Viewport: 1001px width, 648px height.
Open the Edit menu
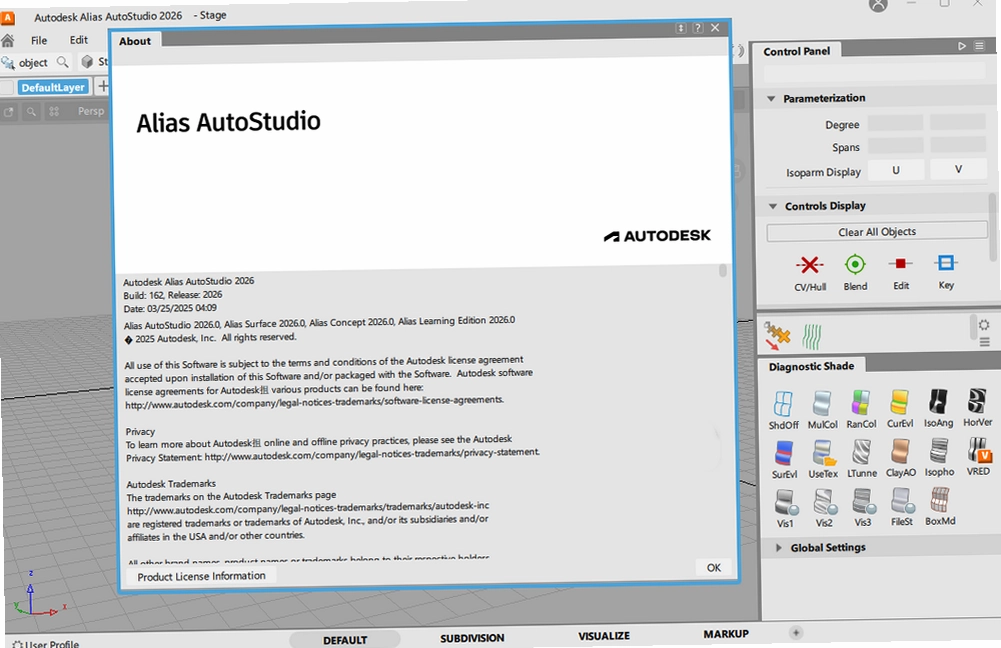(79, 40)
